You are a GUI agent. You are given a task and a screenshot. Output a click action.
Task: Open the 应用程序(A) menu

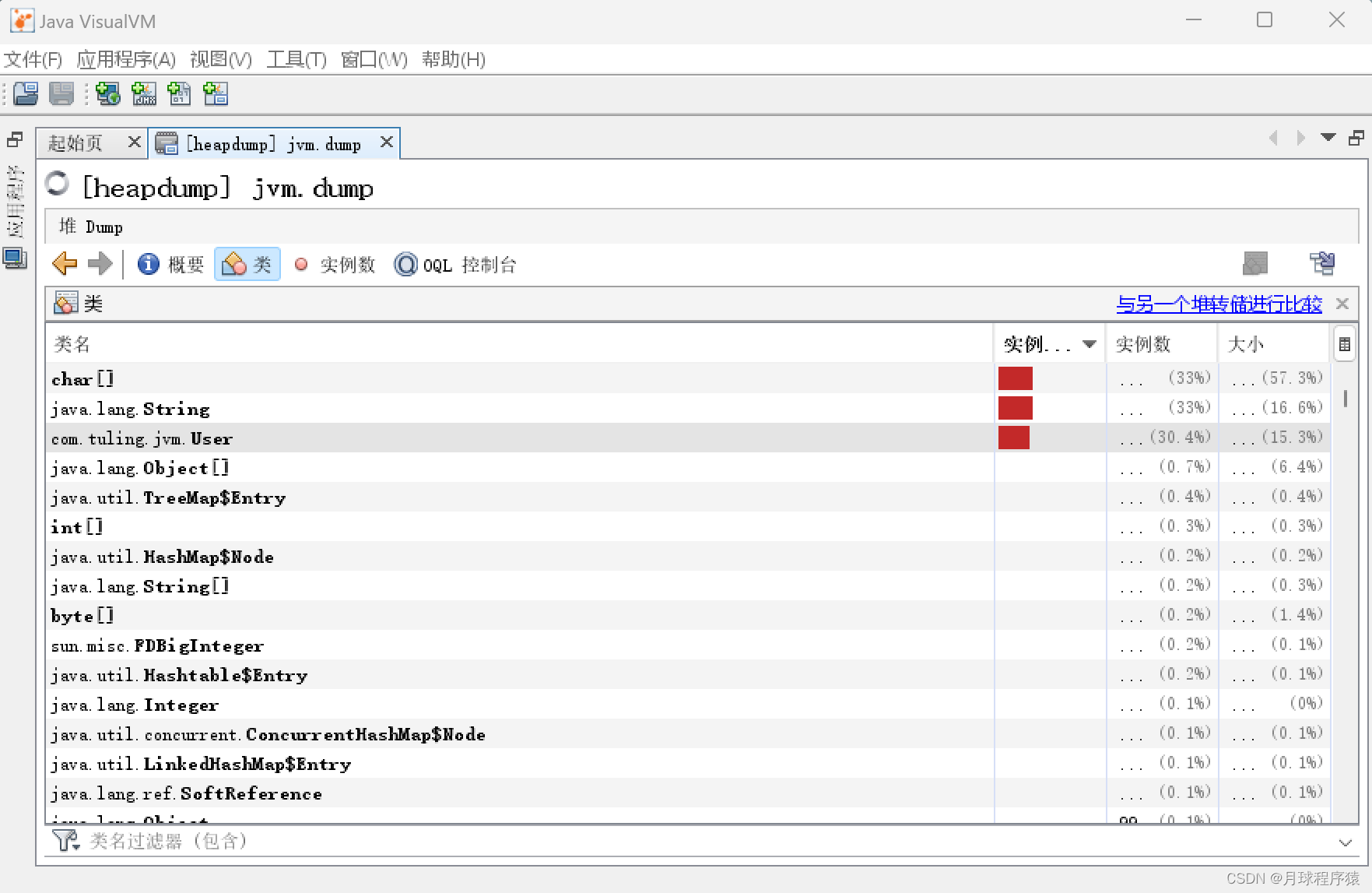point(126,59)
